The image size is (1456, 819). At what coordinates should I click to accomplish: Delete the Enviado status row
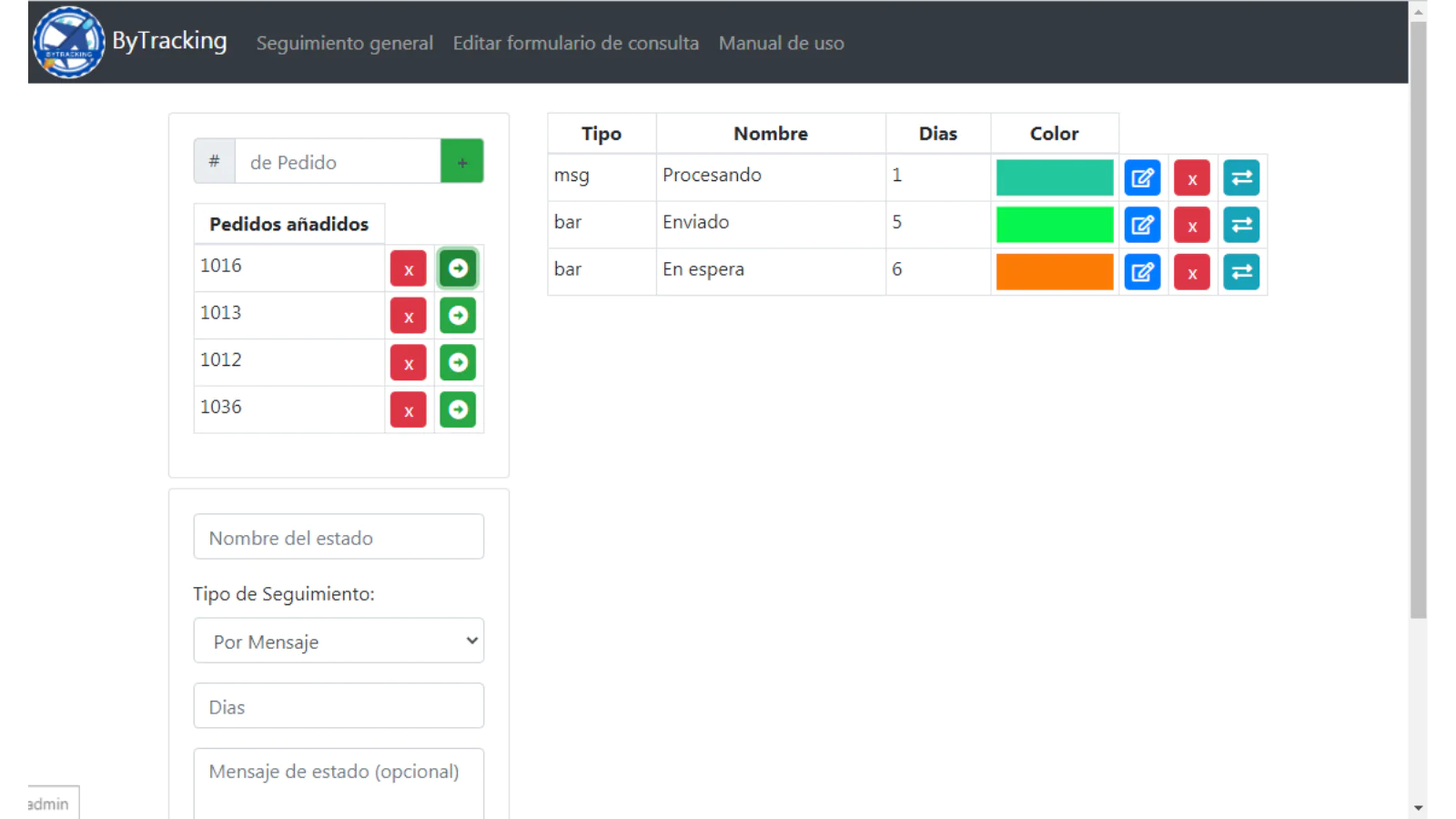(x=1192, y=225)
